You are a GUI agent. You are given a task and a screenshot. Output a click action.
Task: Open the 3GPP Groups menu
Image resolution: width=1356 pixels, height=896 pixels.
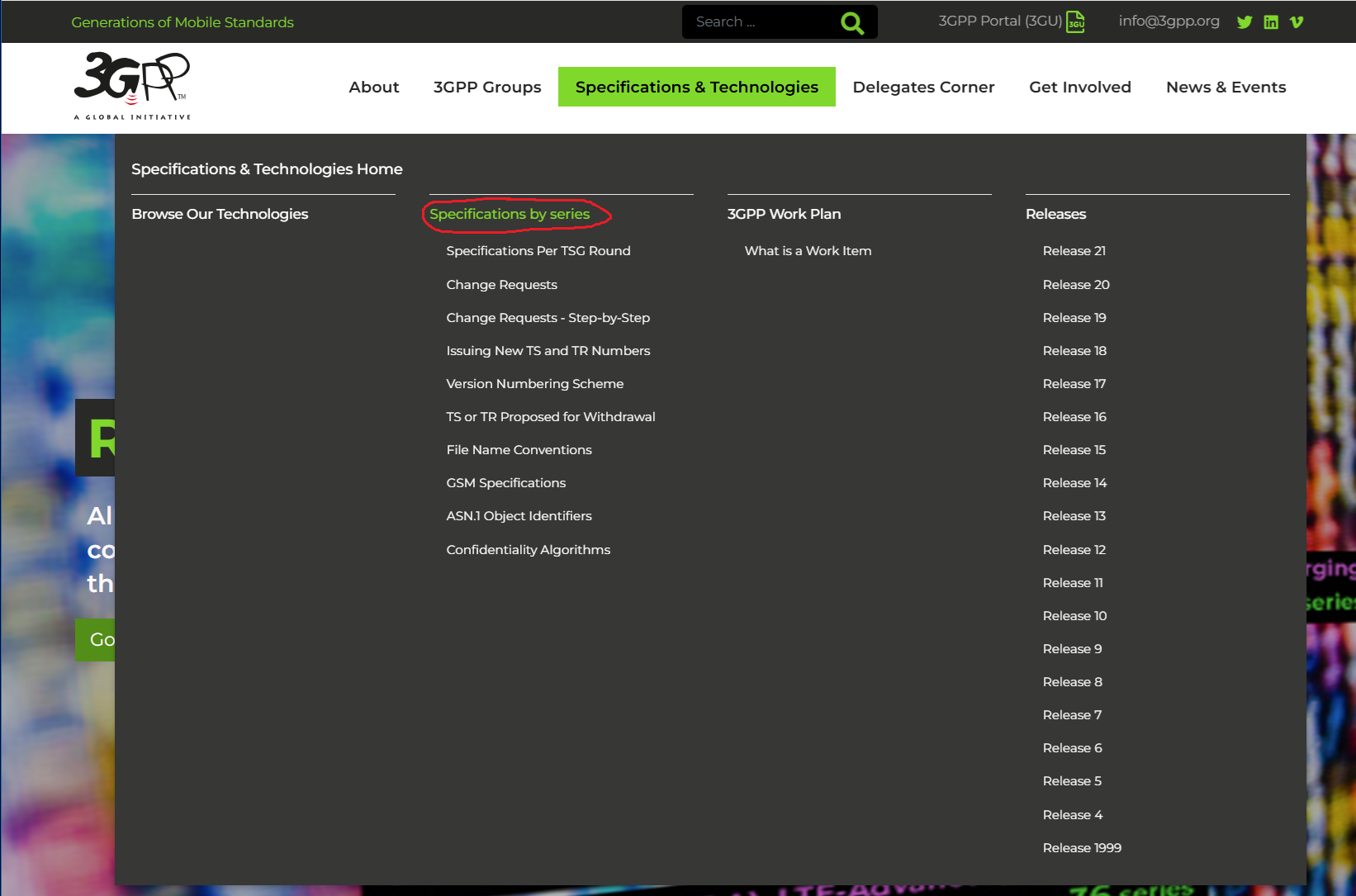click(487, 87)
